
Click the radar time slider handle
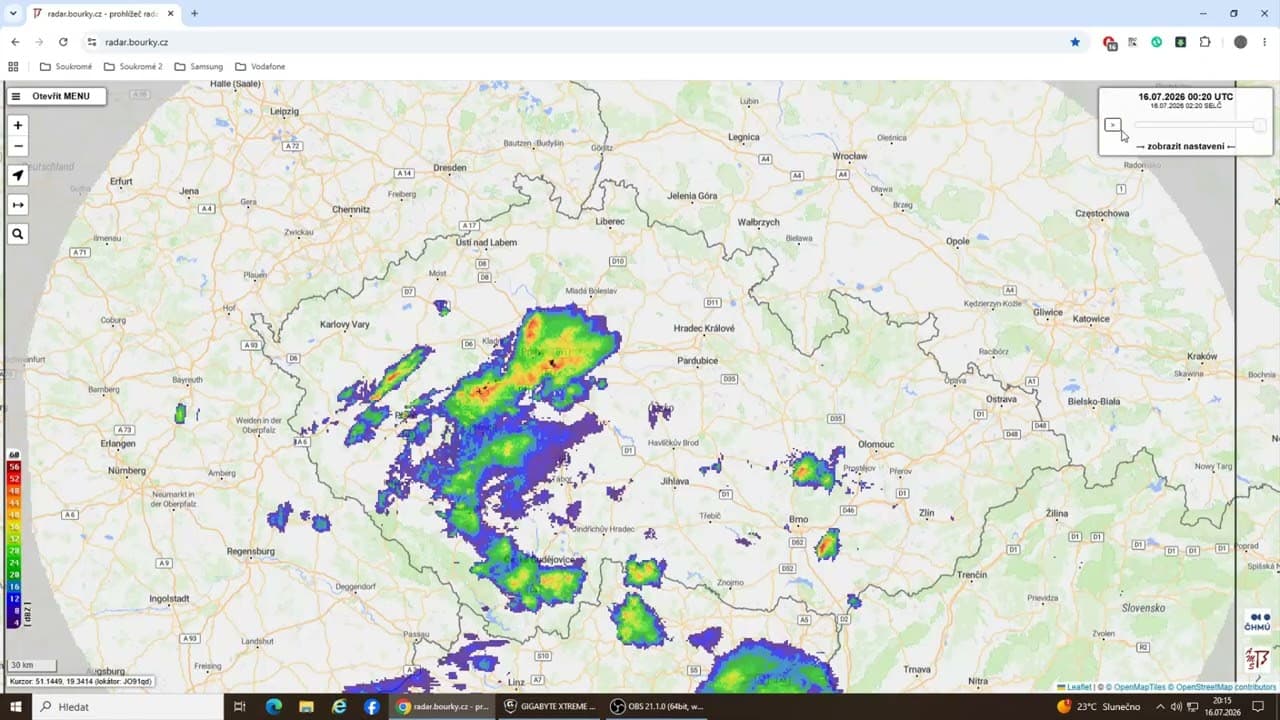(x=1259, y=125)
